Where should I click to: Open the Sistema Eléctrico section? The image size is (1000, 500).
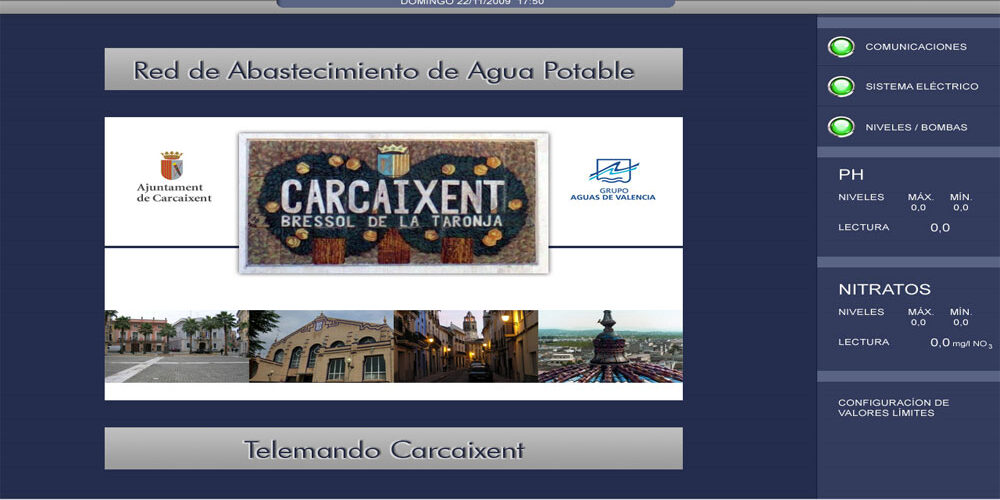click(x=921, y=87)
